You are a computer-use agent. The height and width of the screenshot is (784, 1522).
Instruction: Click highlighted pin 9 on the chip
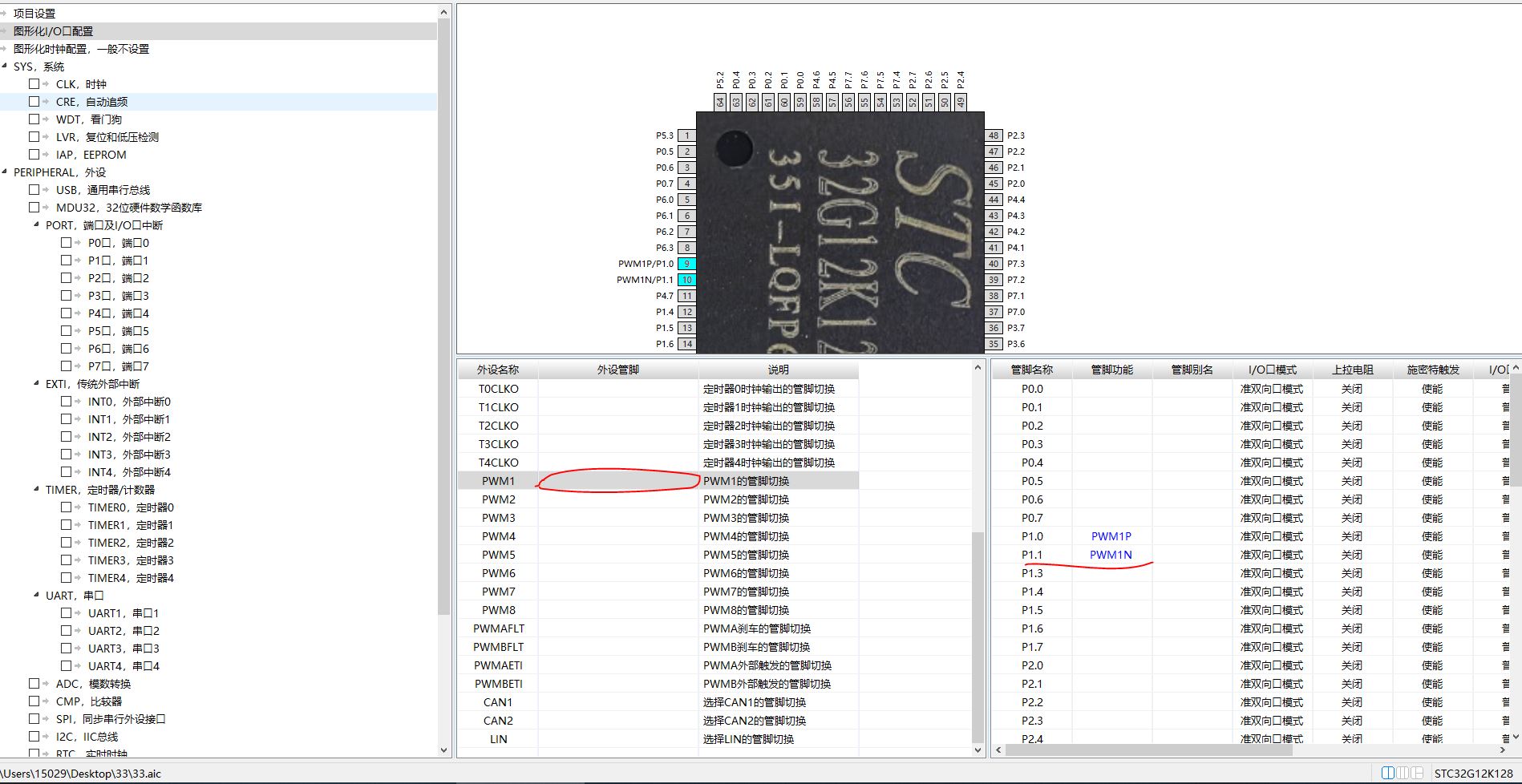pos(686,264)
